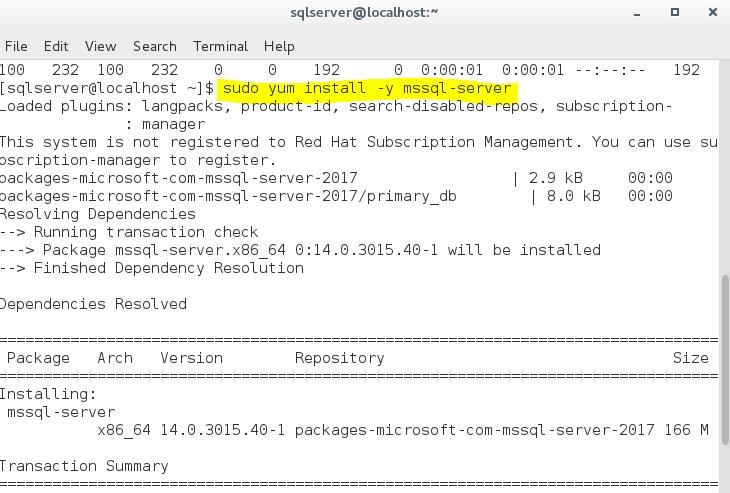Click mssql-server under Installing
Viewport: 730px width, 493px height.
tap(61, 412)
